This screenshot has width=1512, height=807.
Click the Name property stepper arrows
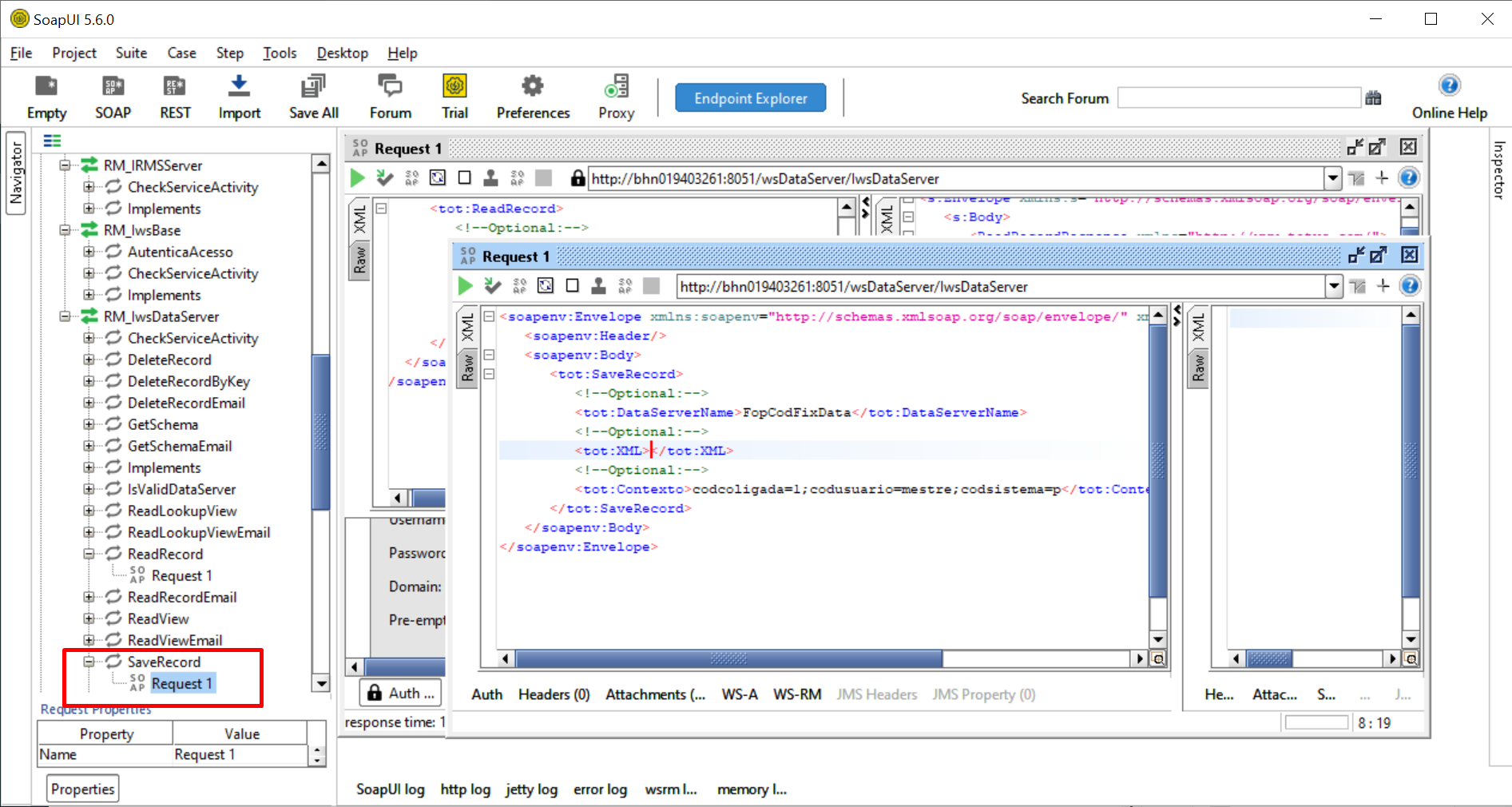tap(318, 755)
